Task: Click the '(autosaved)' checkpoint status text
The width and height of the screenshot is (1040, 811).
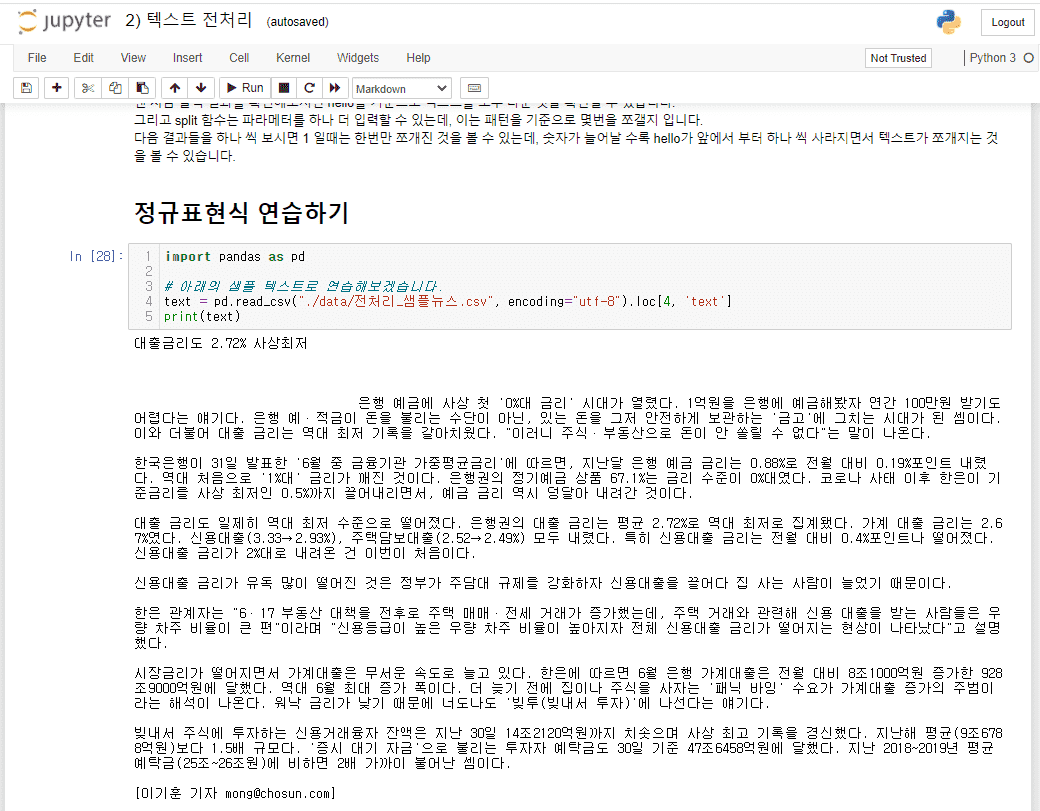Action: [297, 22]
